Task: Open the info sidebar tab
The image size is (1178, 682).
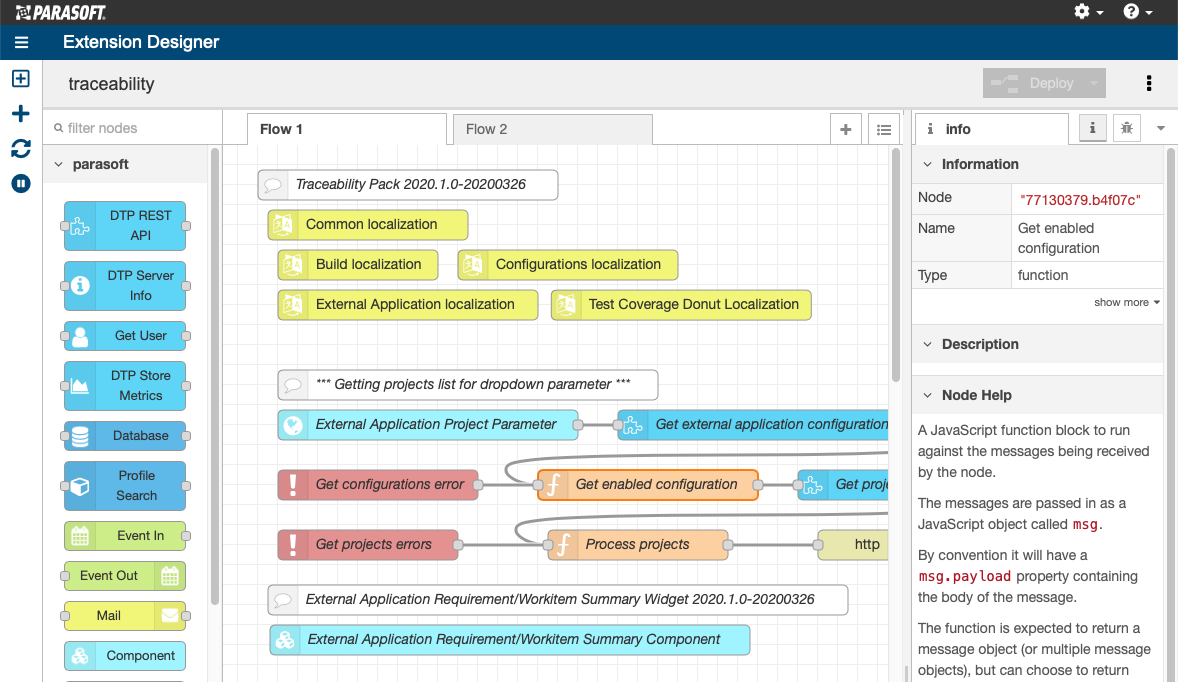Action: 992,129
